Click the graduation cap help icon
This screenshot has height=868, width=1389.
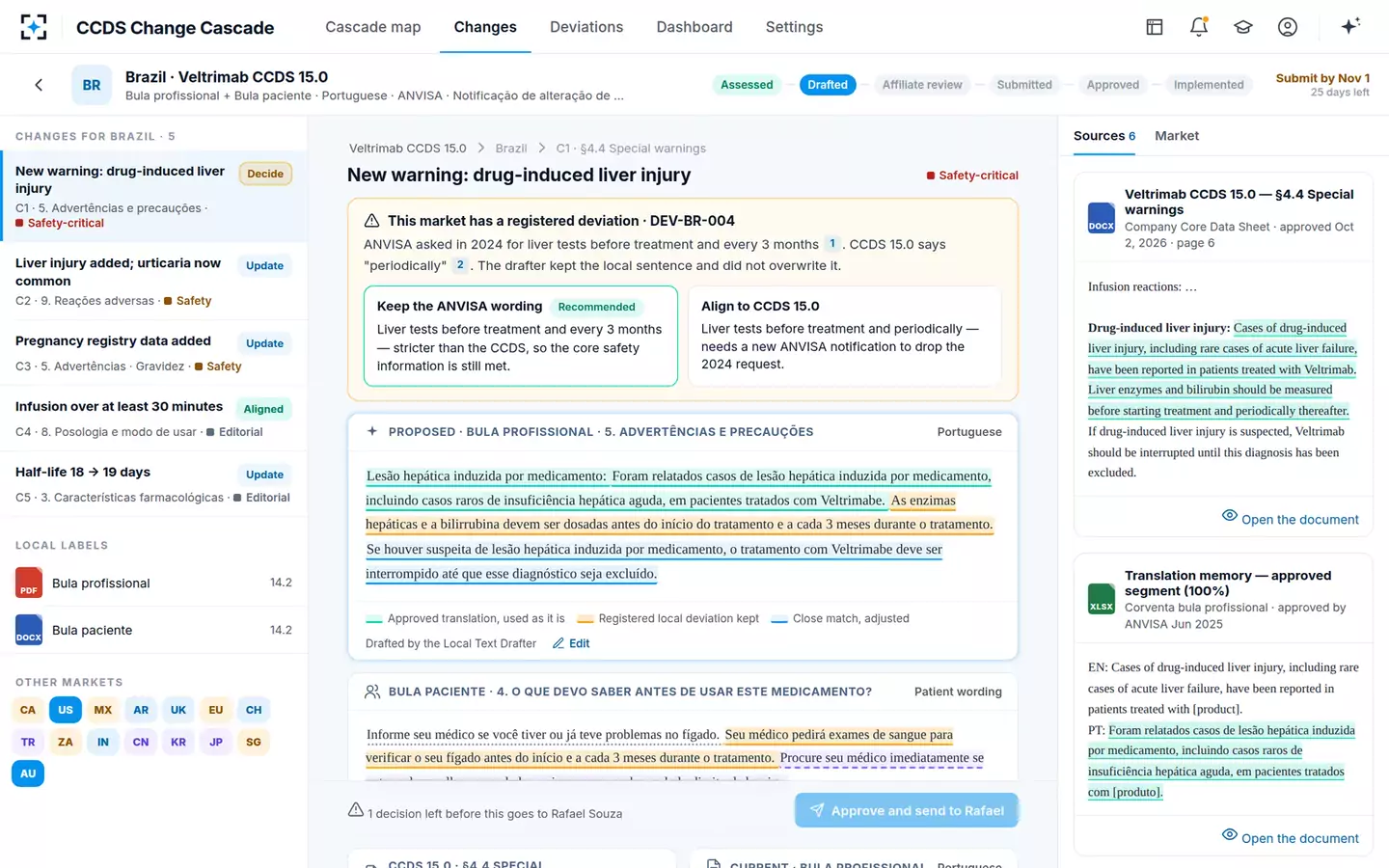tap(1243, 27)
